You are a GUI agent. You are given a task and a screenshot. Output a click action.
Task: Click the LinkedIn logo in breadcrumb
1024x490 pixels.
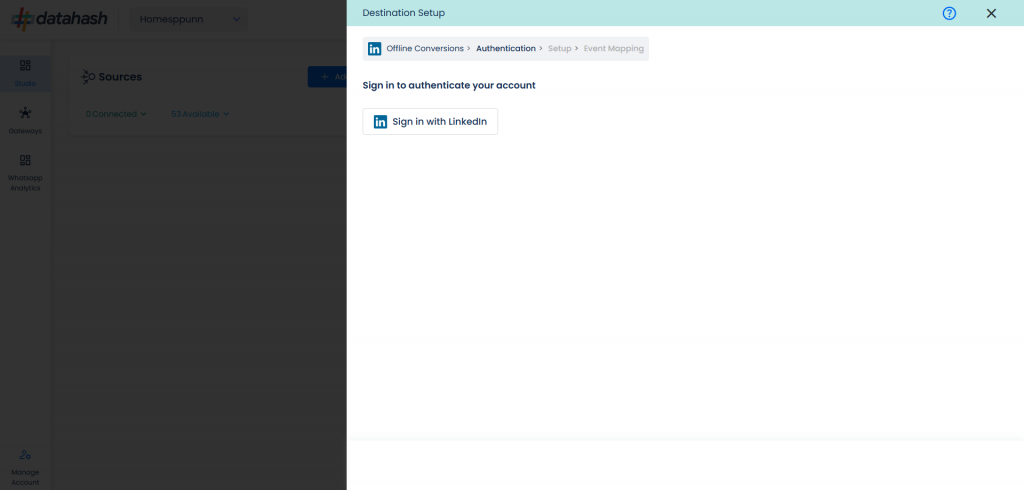pyautogui.click(x=374, y=49)
